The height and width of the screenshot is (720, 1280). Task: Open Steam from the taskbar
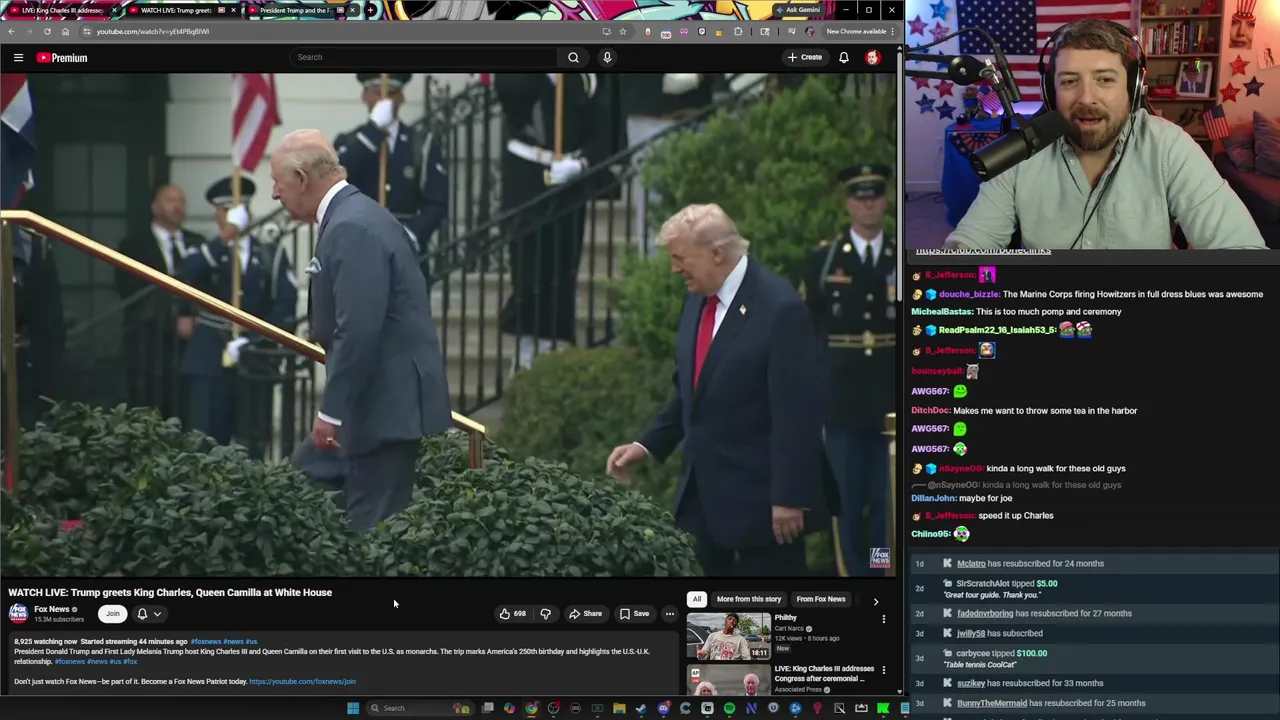coord(641,708)
